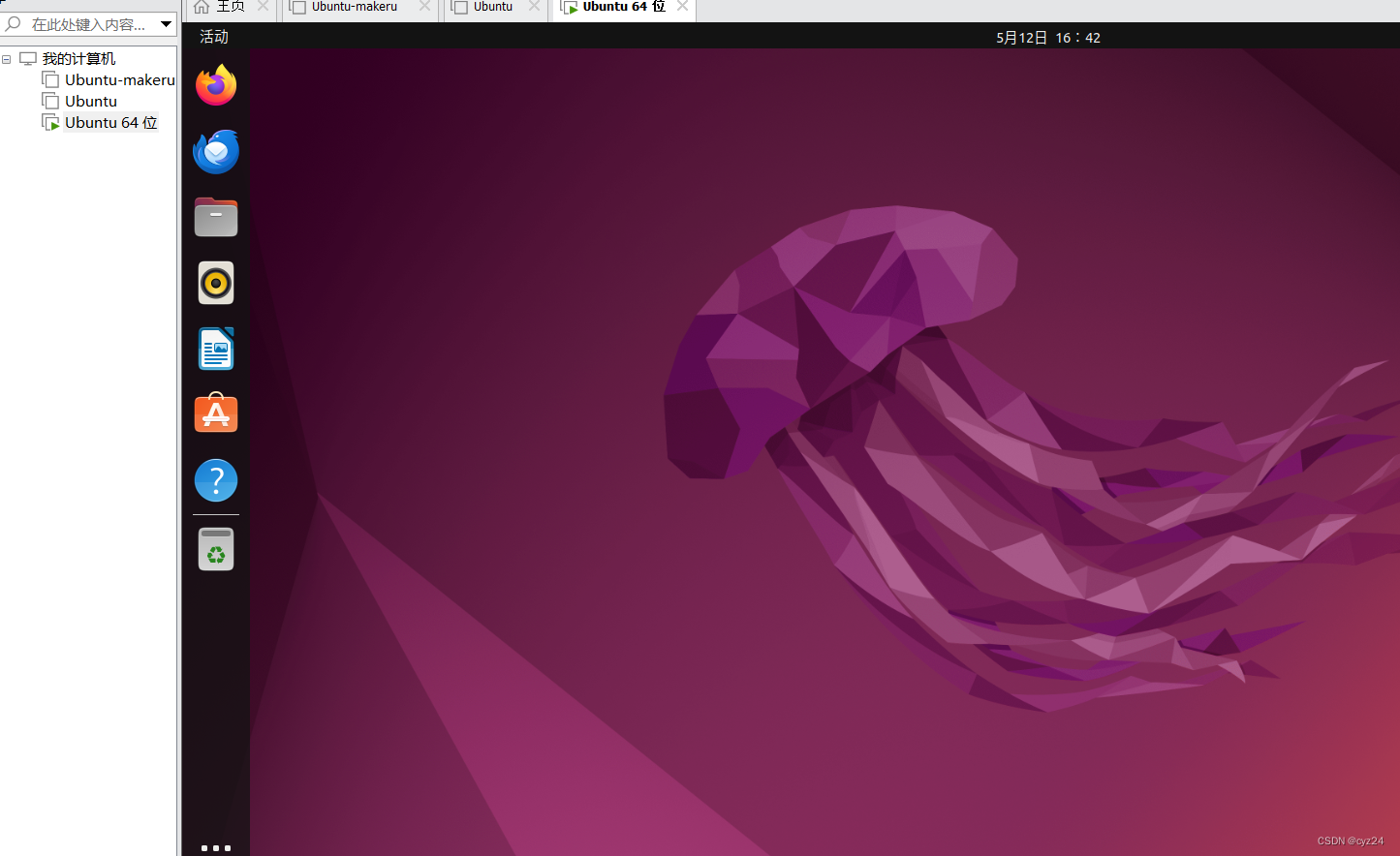Open Ubuntu Software store icon
The width and height of the screenshot is (1400, 856).
click(216, 413)
